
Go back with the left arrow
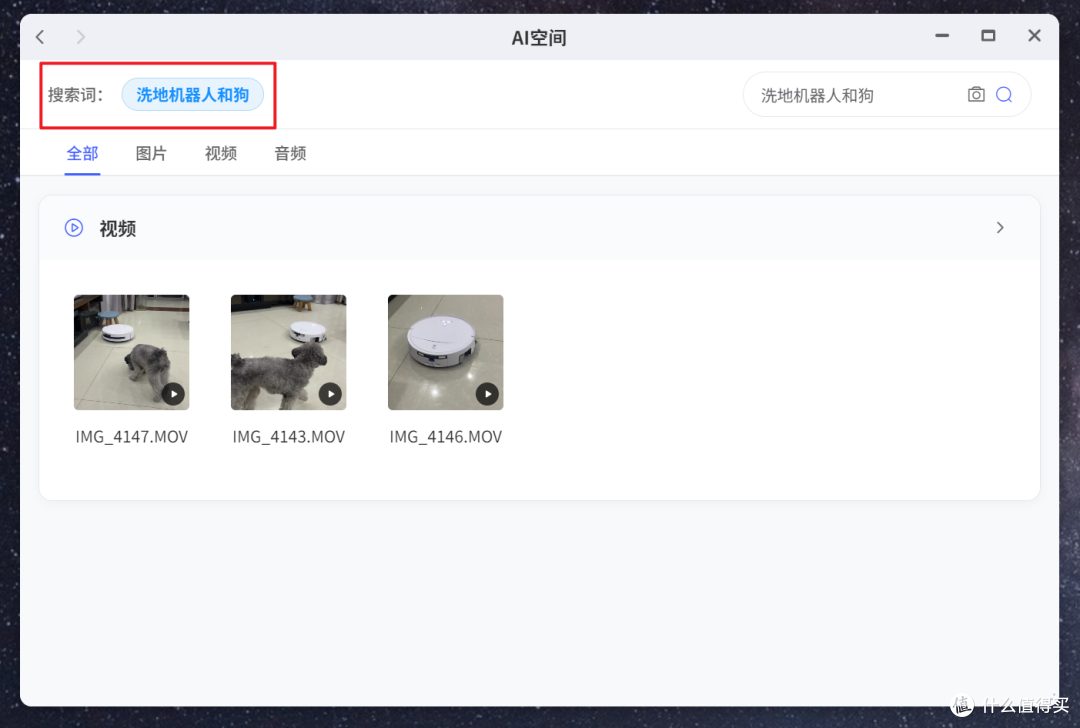coord(40,37)
